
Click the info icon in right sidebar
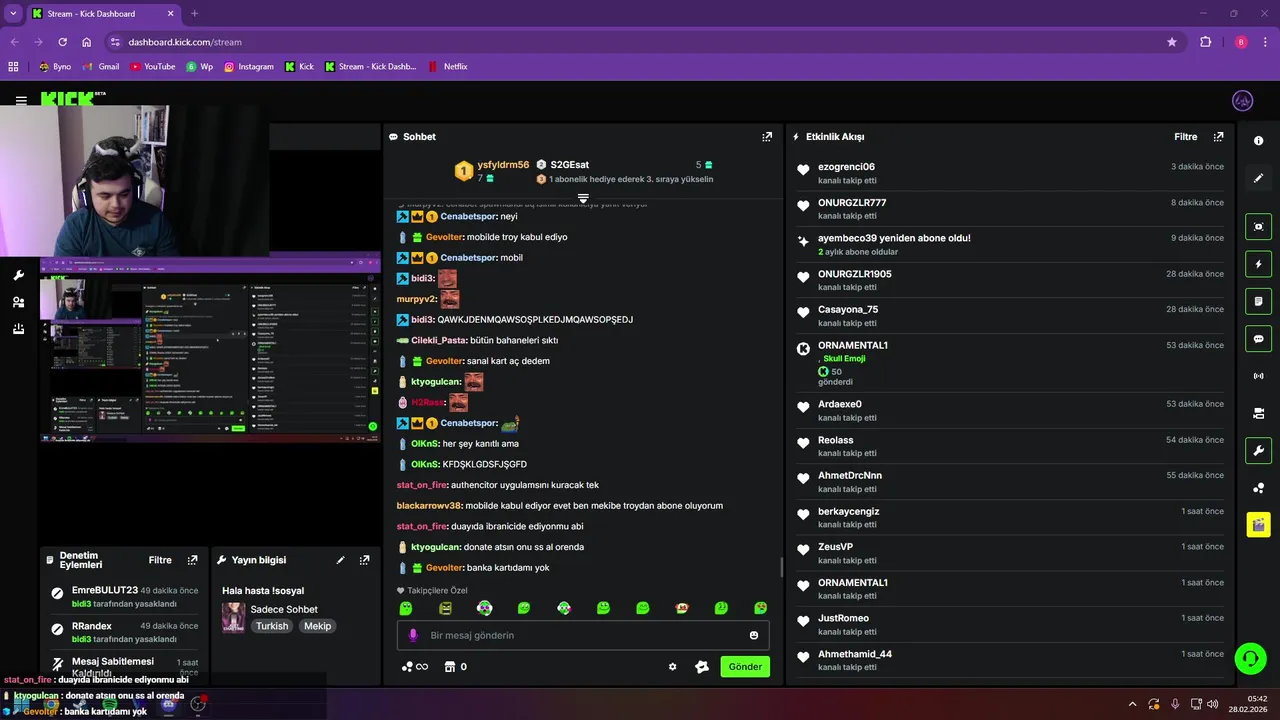1258,141
